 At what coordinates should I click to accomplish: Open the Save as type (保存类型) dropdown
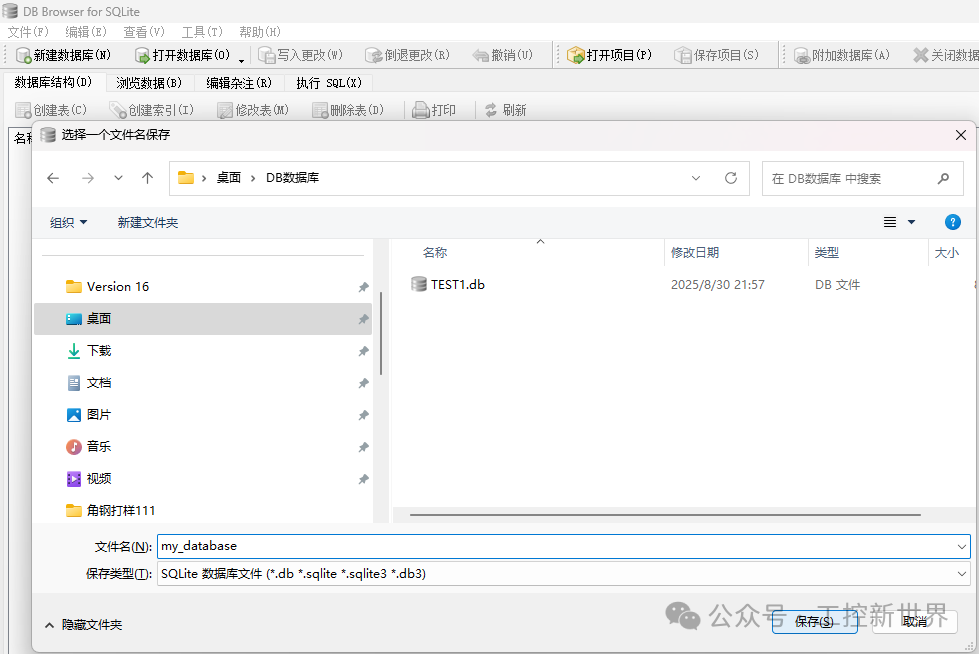click(x=563, y=574)
